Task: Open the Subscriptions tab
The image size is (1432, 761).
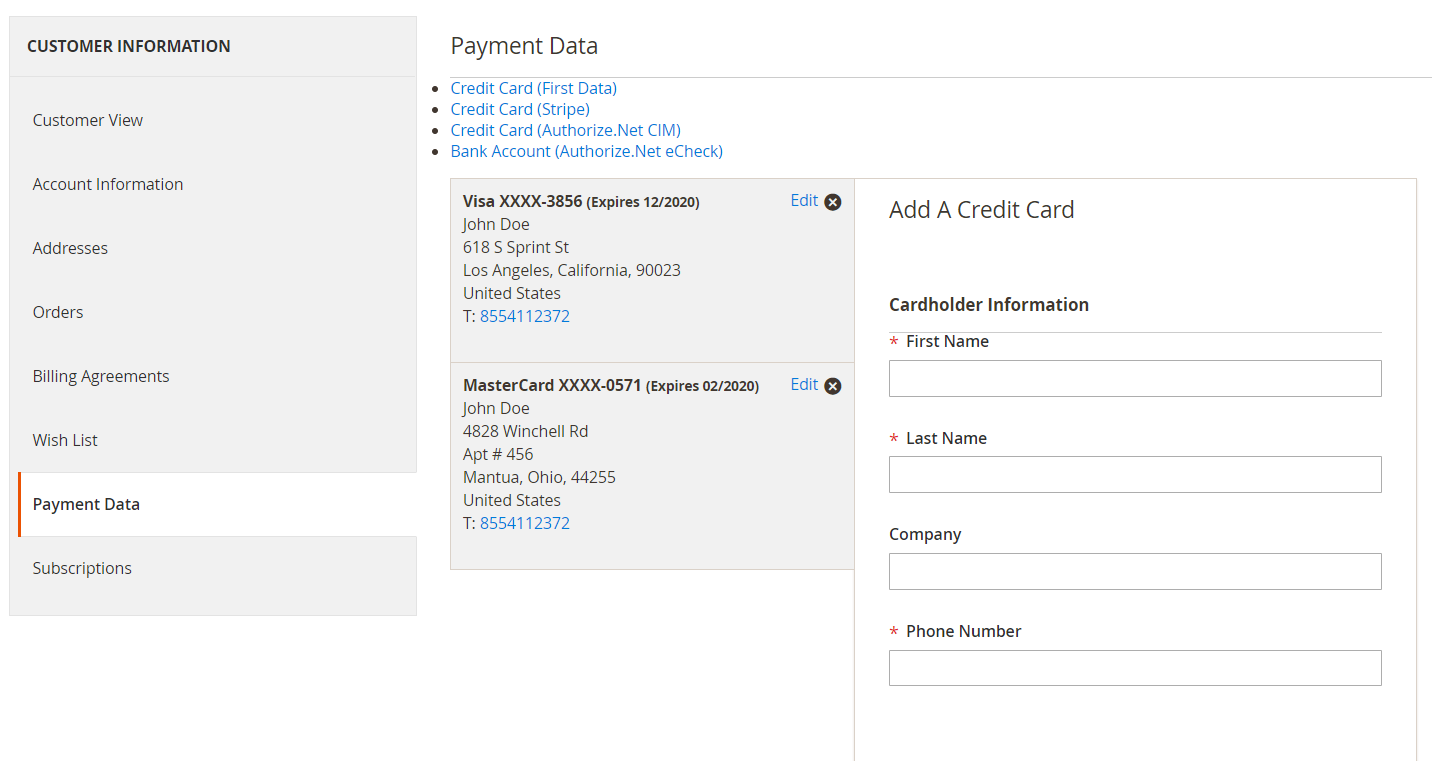Action: tap(82, 568)
